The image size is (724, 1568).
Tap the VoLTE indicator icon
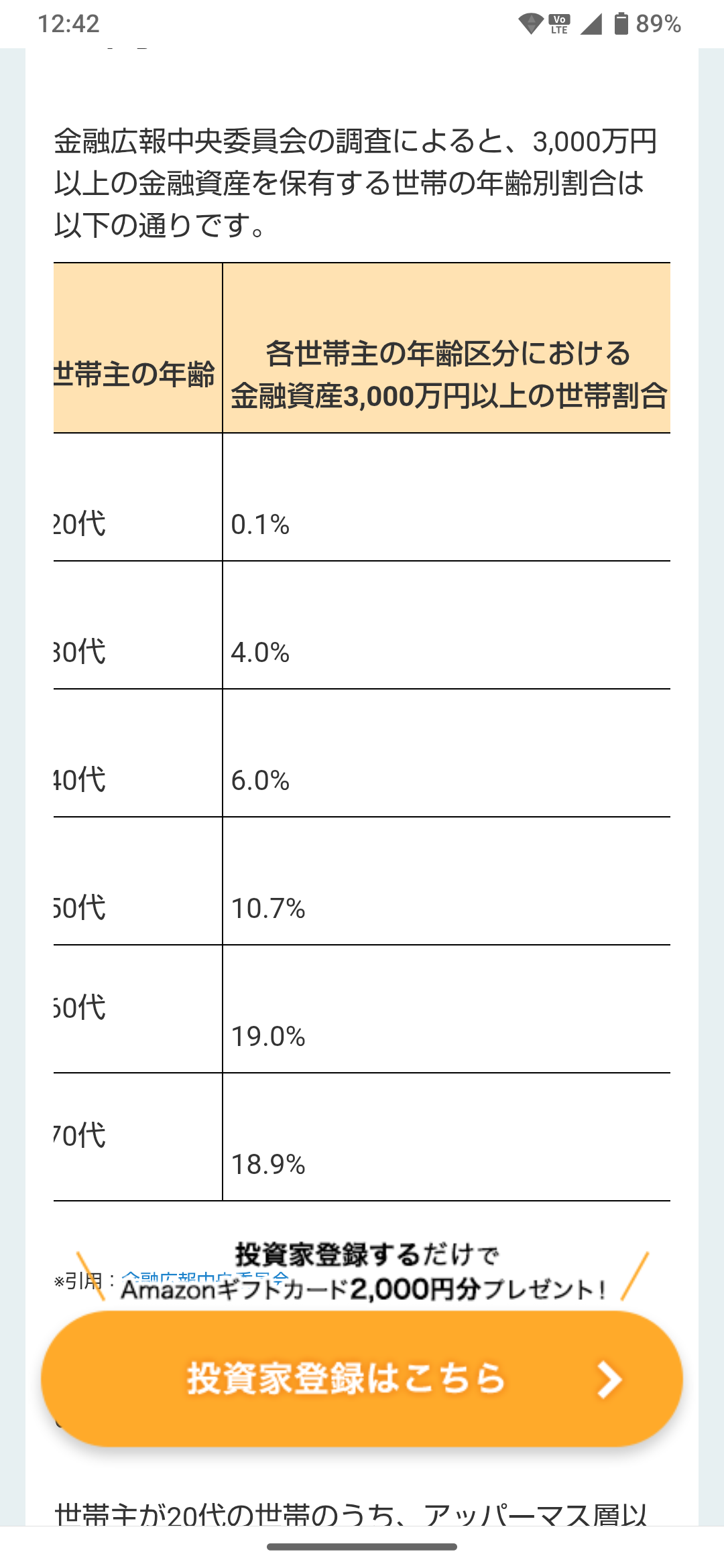point(560,24)
